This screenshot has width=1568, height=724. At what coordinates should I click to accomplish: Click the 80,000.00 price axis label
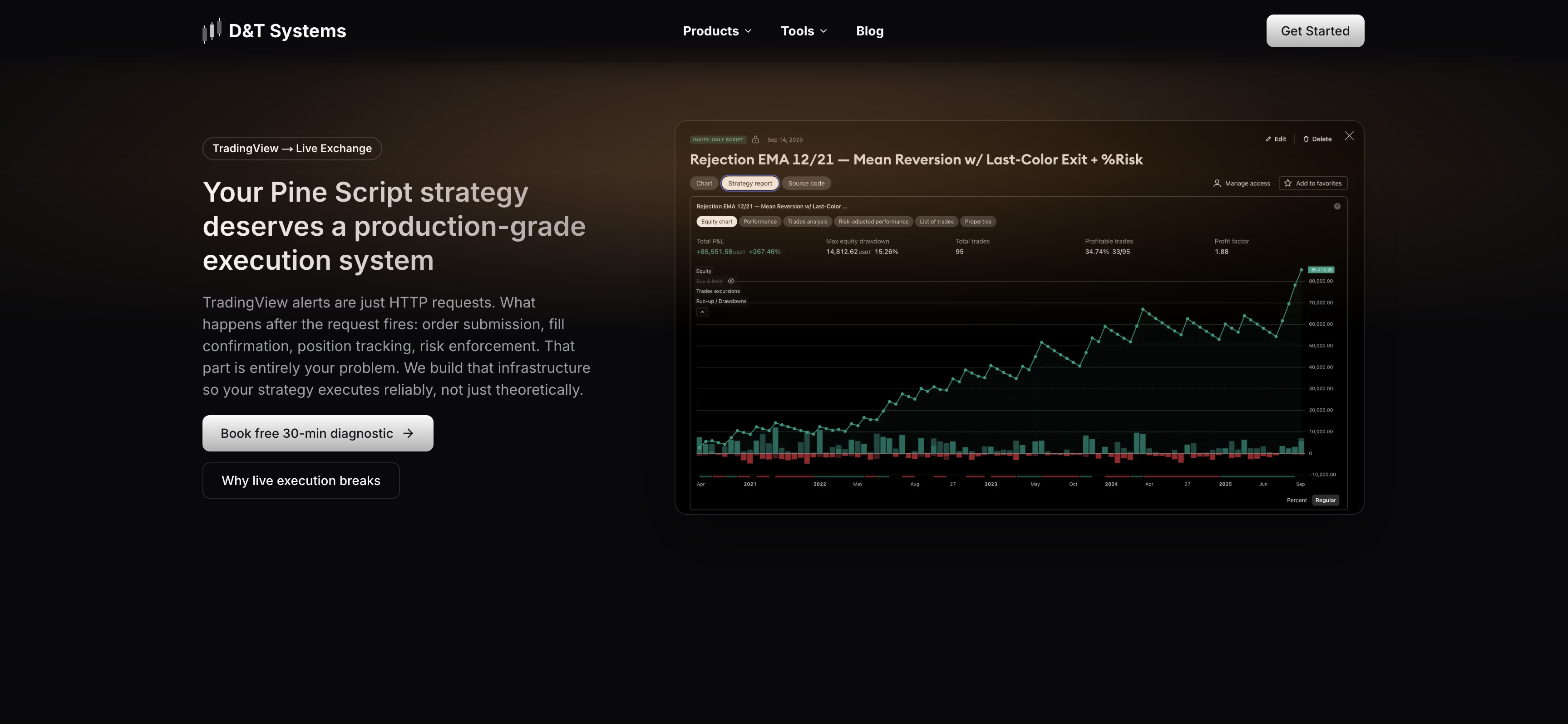coord(1321,281)
